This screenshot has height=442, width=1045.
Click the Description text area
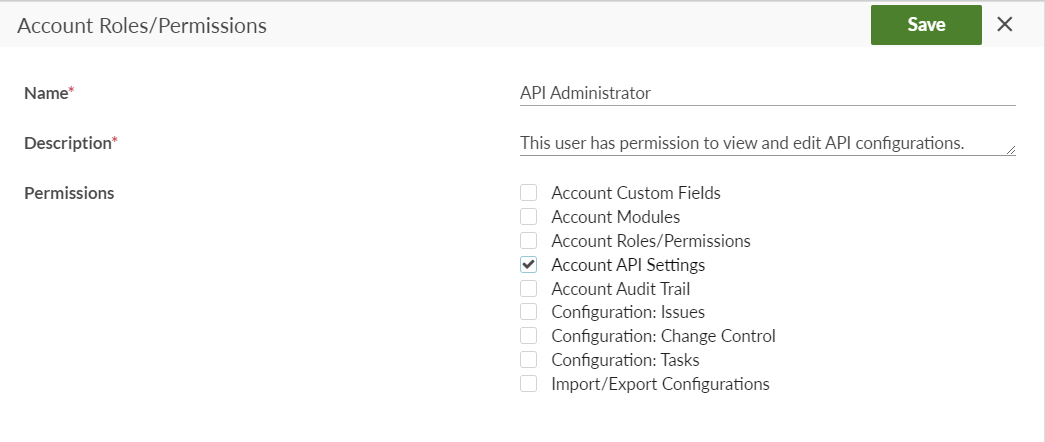(x=767, y=143)
